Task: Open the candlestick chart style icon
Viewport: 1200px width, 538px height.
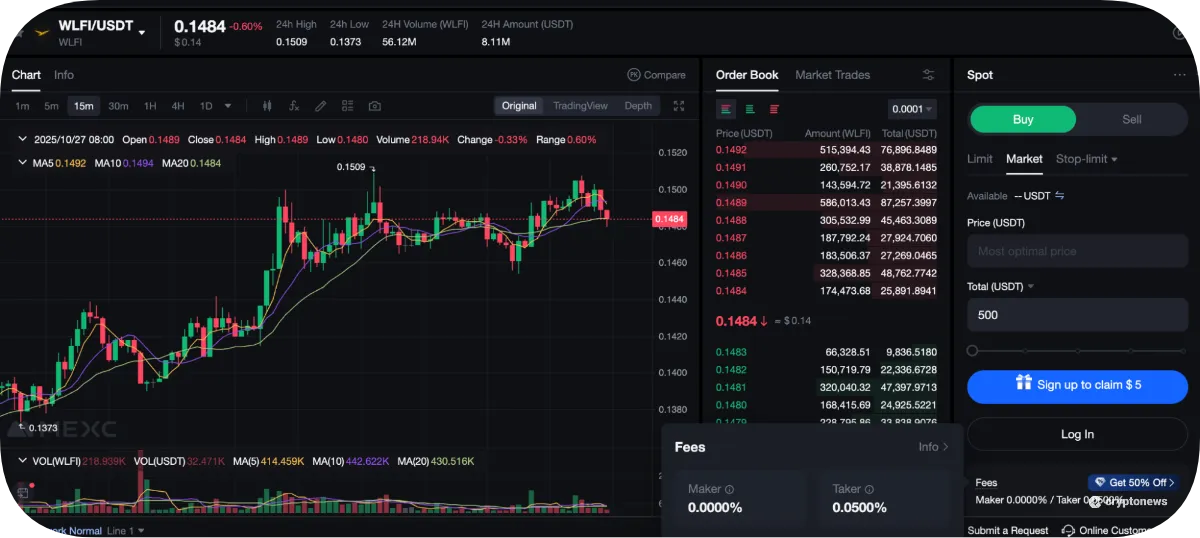Action: coord(267,106)
